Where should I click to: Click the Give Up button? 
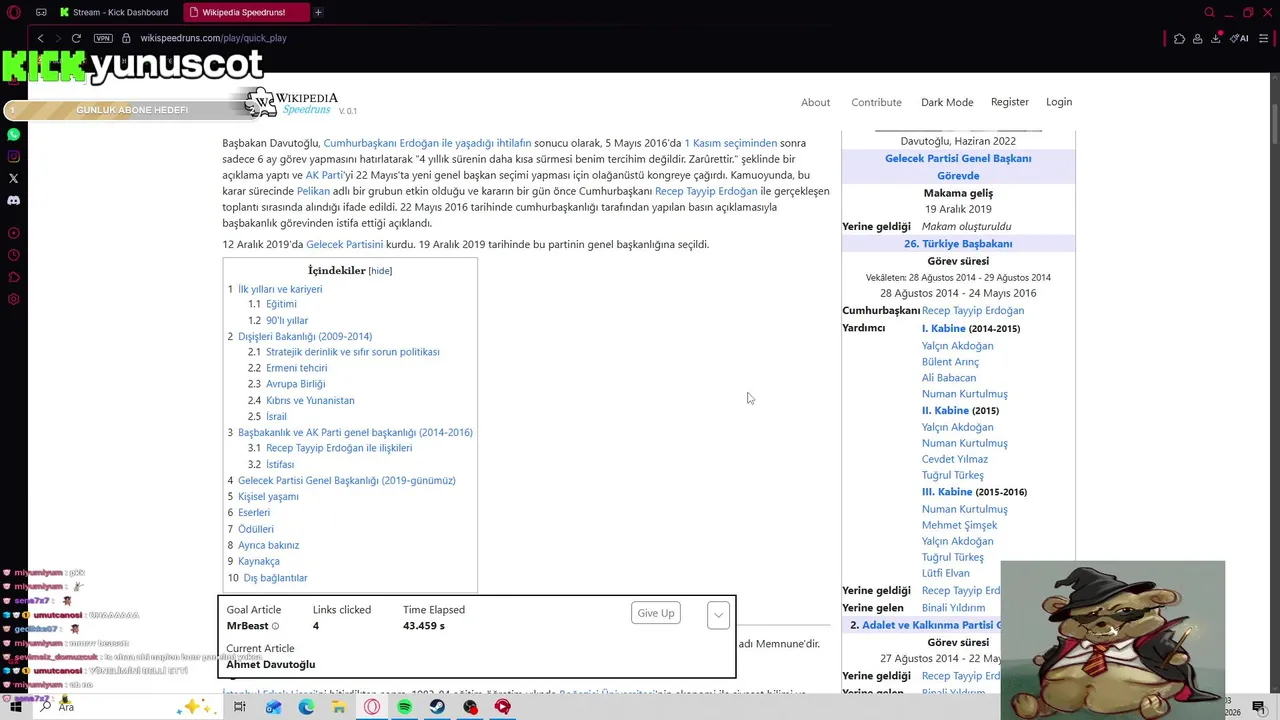(656, 613)
